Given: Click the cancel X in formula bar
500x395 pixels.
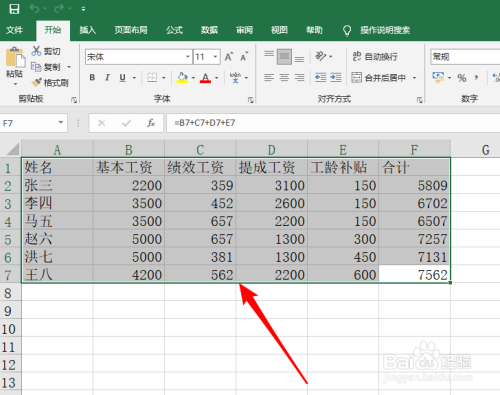Looking at the screenshot, I should pyautogui.click(x=102, y=123).
